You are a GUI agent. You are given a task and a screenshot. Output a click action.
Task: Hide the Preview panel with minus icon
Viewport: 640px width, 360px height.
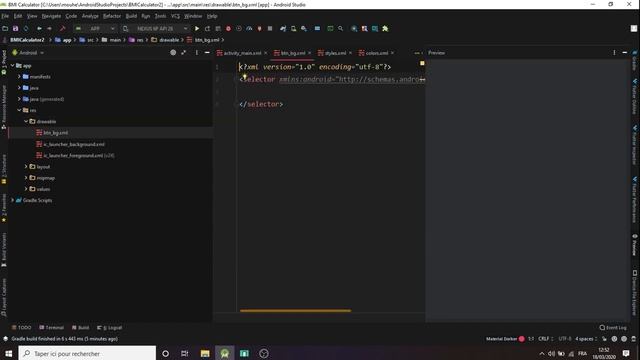tap(624, 53)
